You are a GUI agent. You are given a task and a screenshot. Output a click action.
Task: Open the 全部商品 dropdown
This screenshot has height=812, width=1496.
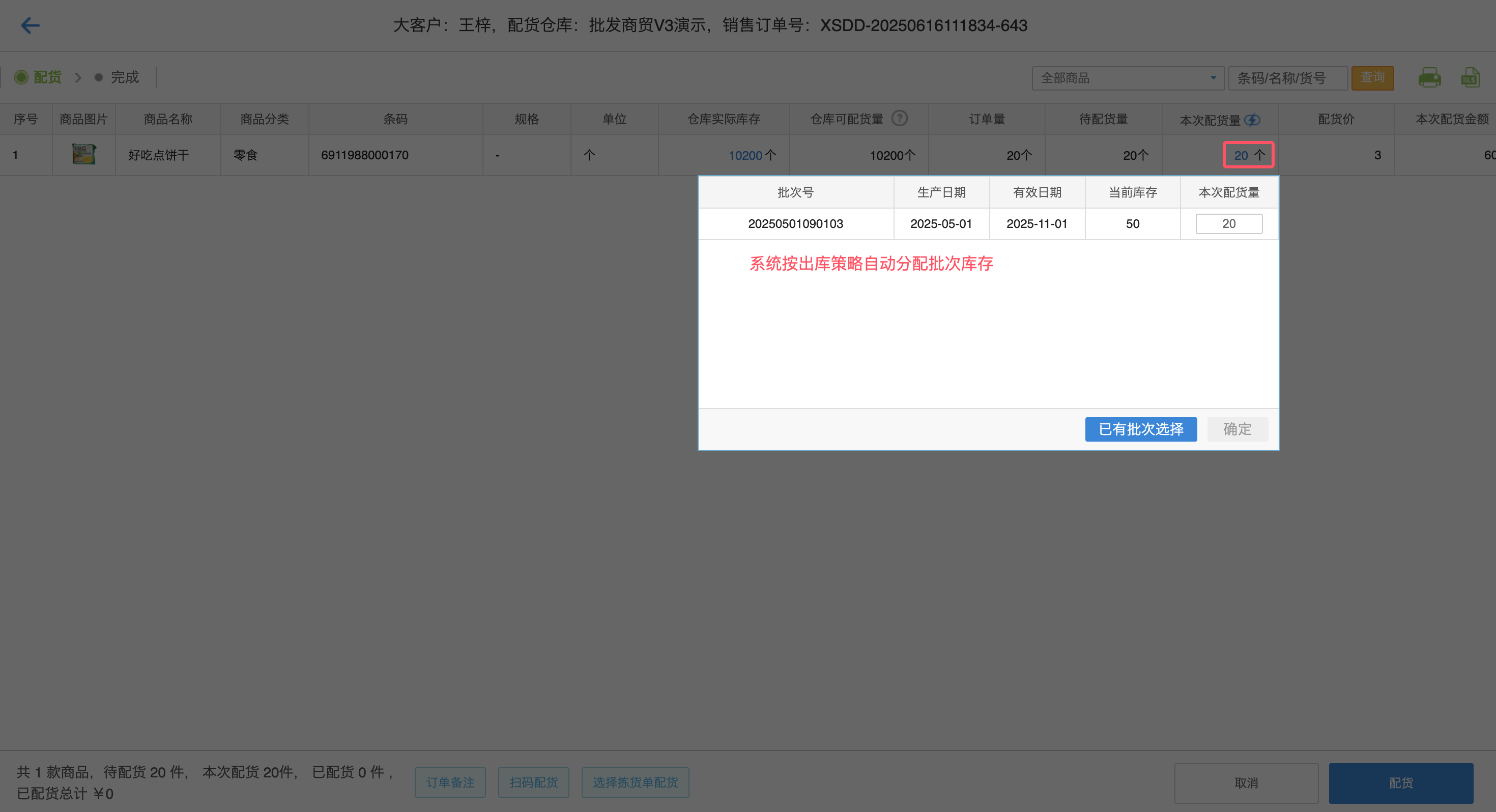[1128, 78]
